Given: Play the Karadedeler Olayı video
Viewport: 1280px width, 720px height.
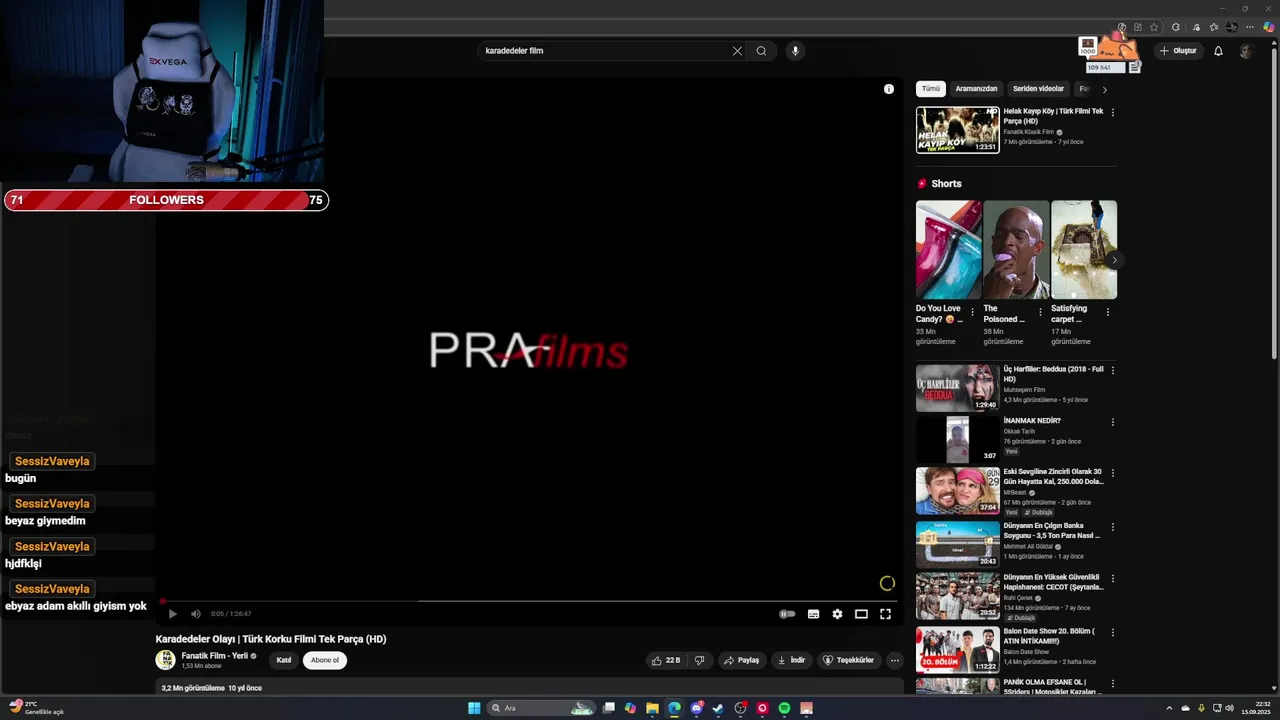Looking at the screenshot, I should [x=172, y=614].
